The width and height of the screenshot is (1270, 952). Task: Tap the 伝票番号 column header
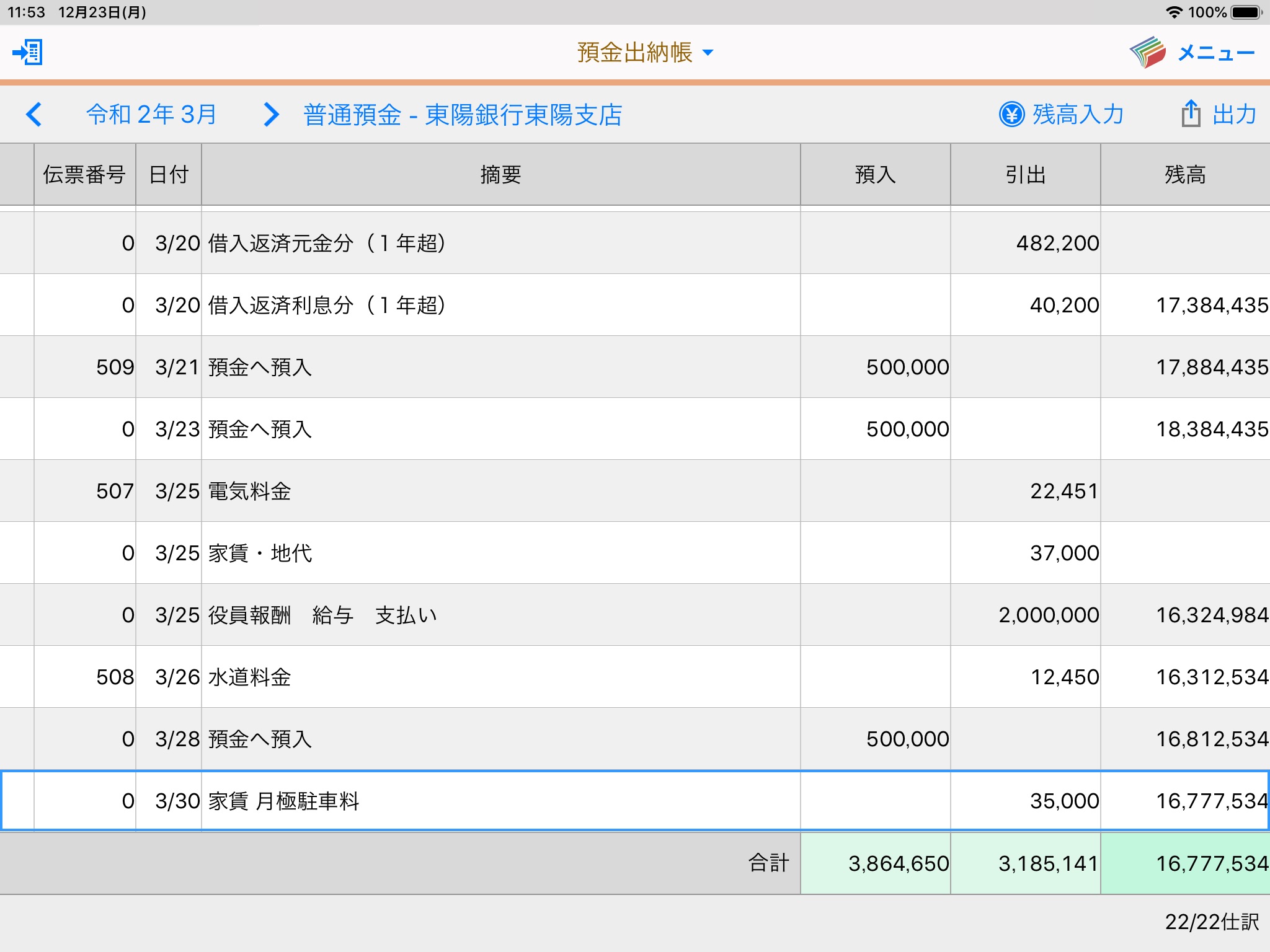pyautogui.click(x=84, y=175)
